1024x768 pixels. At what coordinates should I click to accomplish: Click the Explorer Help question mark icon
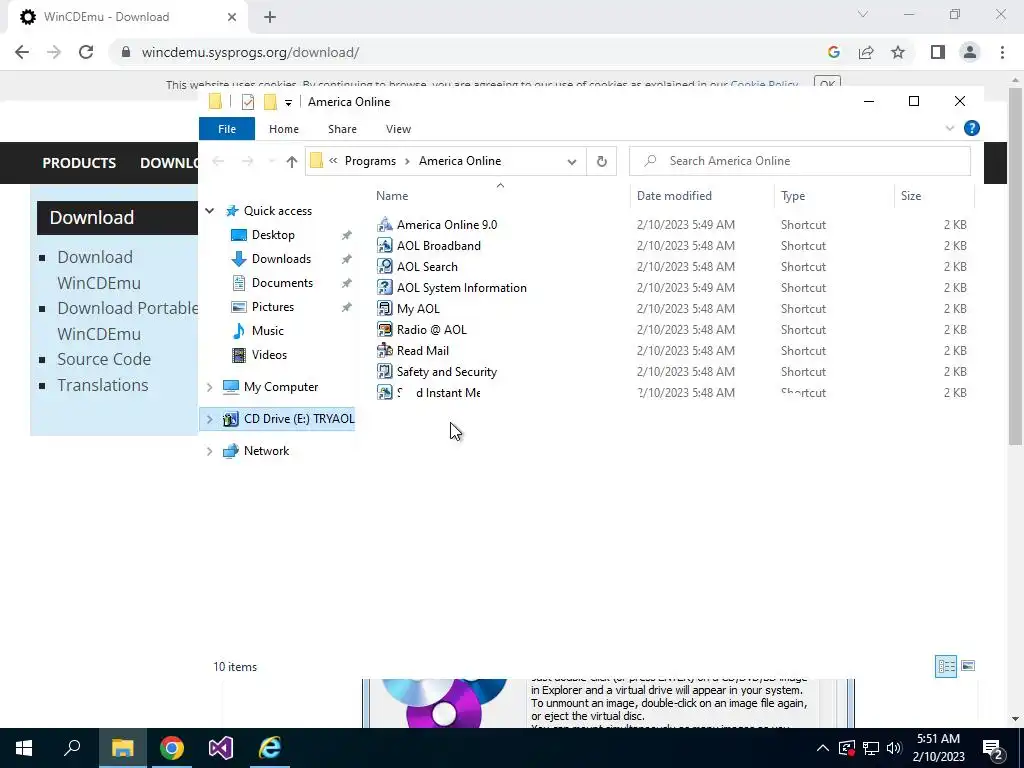(x=971, y=128)
